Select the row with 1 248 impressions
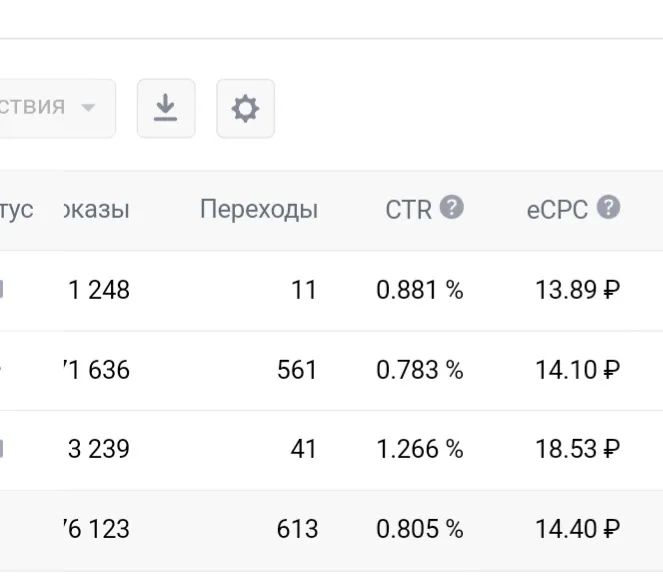This screenshot has width=663, height=585. click(332, 290)
